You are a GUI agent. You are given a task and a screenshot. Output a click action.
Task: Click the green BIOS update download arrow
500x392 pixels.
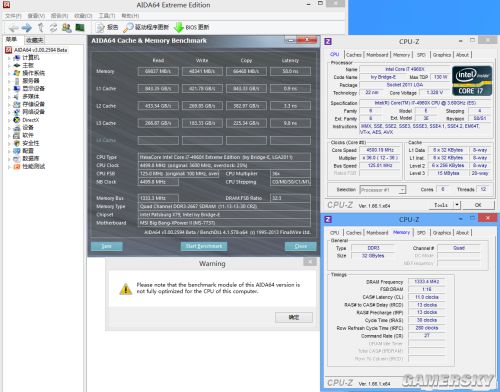(179, 27)
